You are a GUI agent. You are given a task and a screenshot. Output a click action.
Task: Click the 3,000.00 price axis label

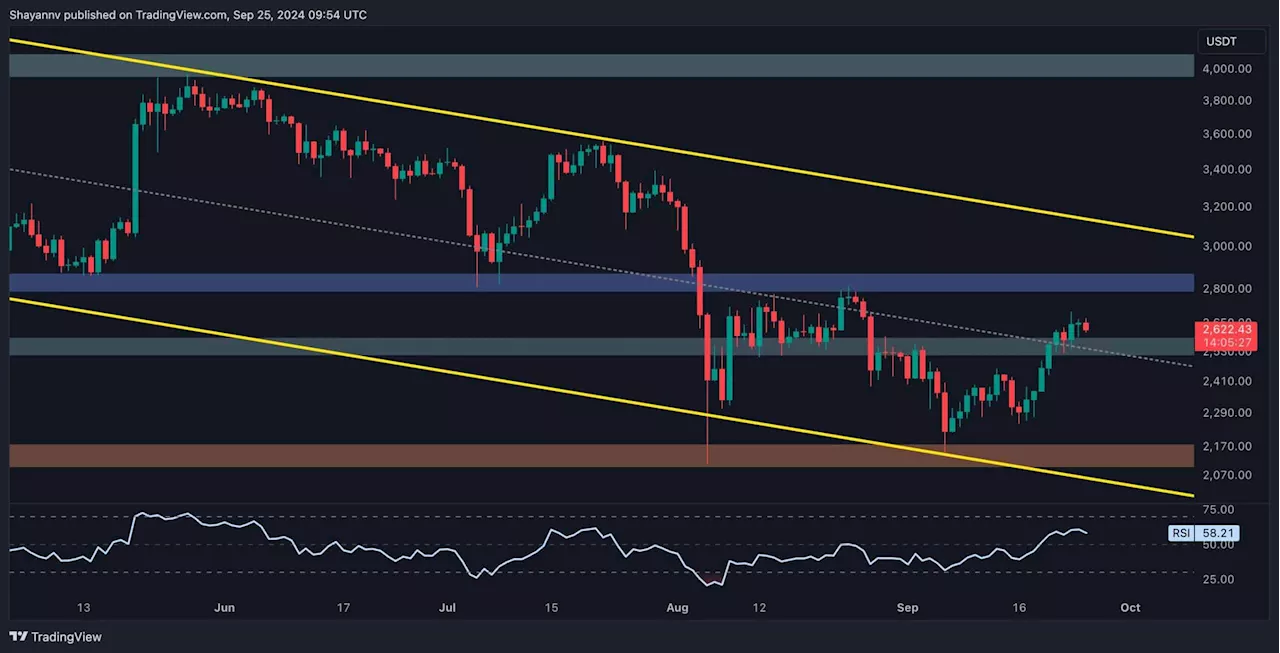pos(1228,246)
